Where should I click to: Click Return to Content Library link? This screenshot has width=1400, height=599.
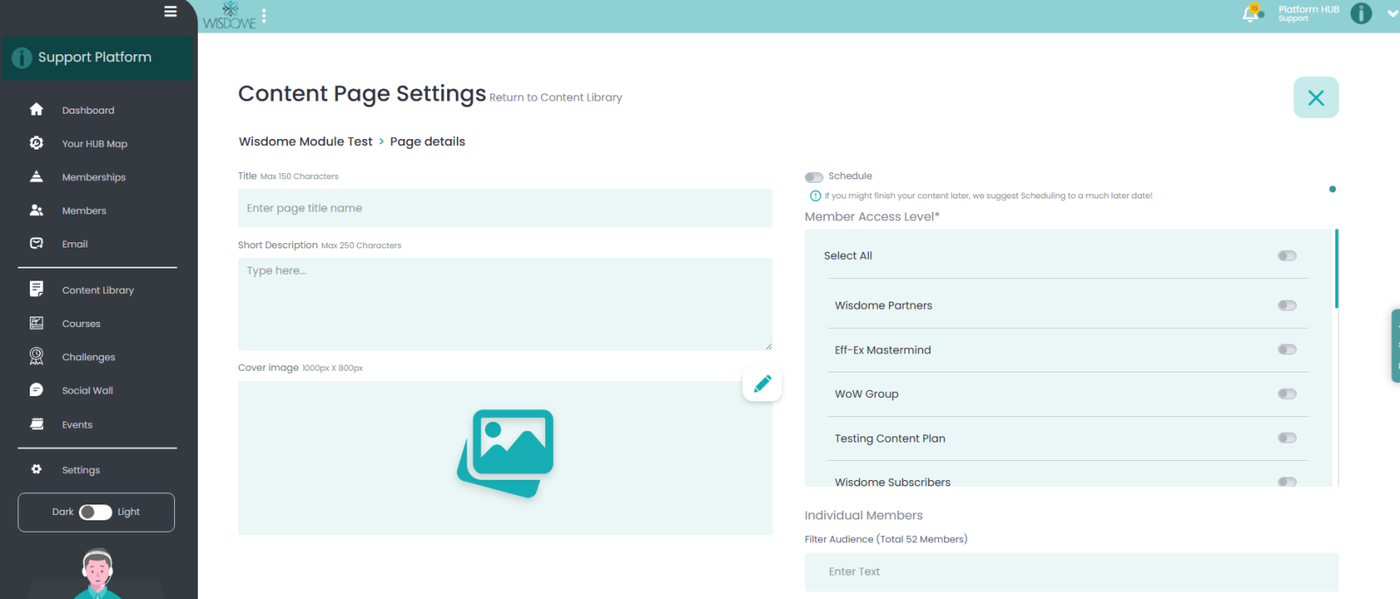(x=556, y=97)
